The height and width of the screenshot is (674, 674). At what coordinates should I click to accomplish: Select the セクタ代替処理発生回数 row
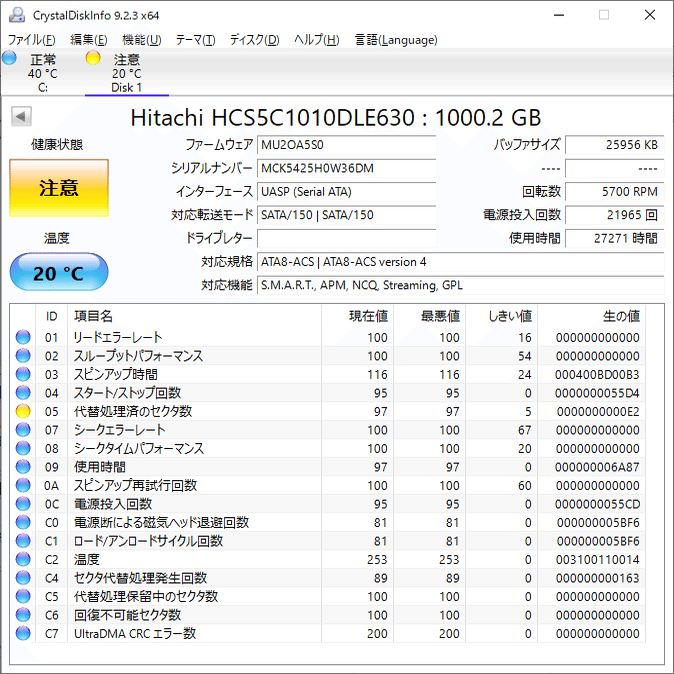click(328, 578)
